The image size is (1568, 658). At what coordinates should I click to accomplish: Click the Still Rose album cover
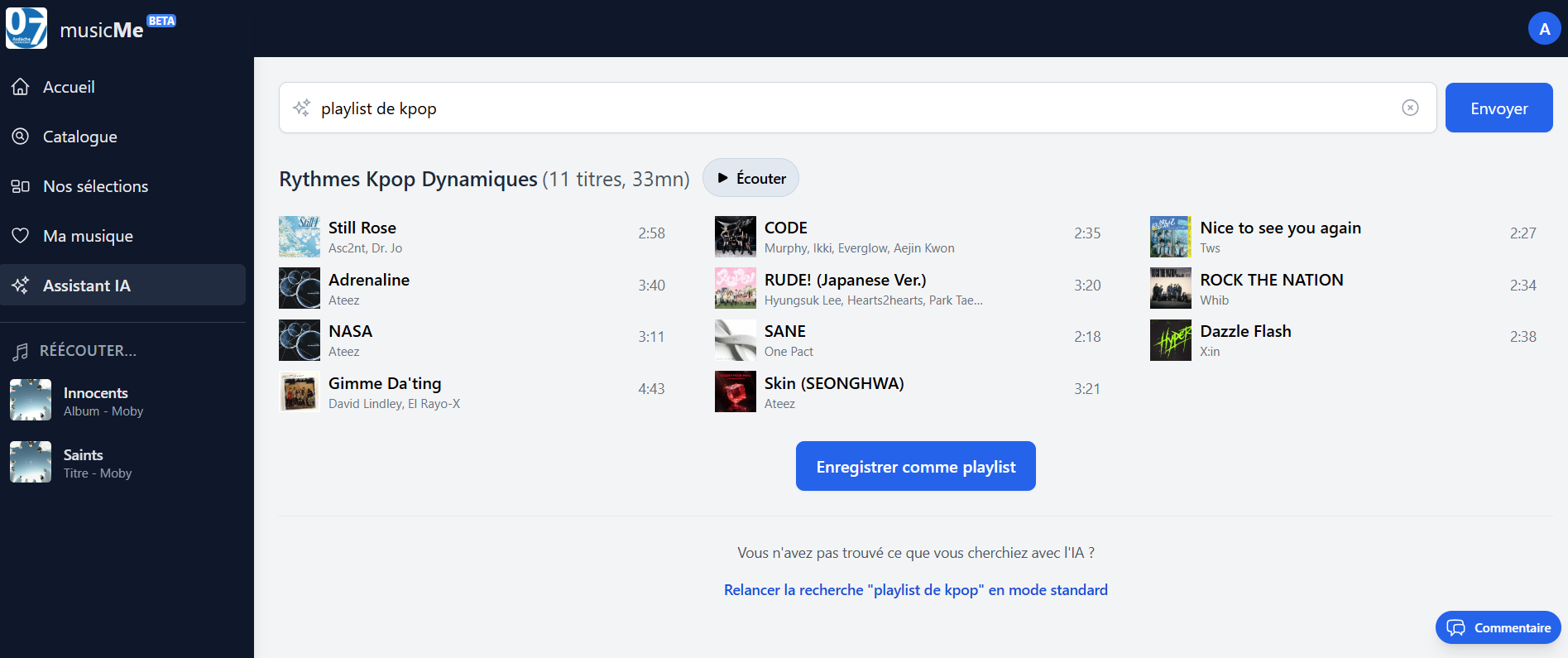coord(300,237)
